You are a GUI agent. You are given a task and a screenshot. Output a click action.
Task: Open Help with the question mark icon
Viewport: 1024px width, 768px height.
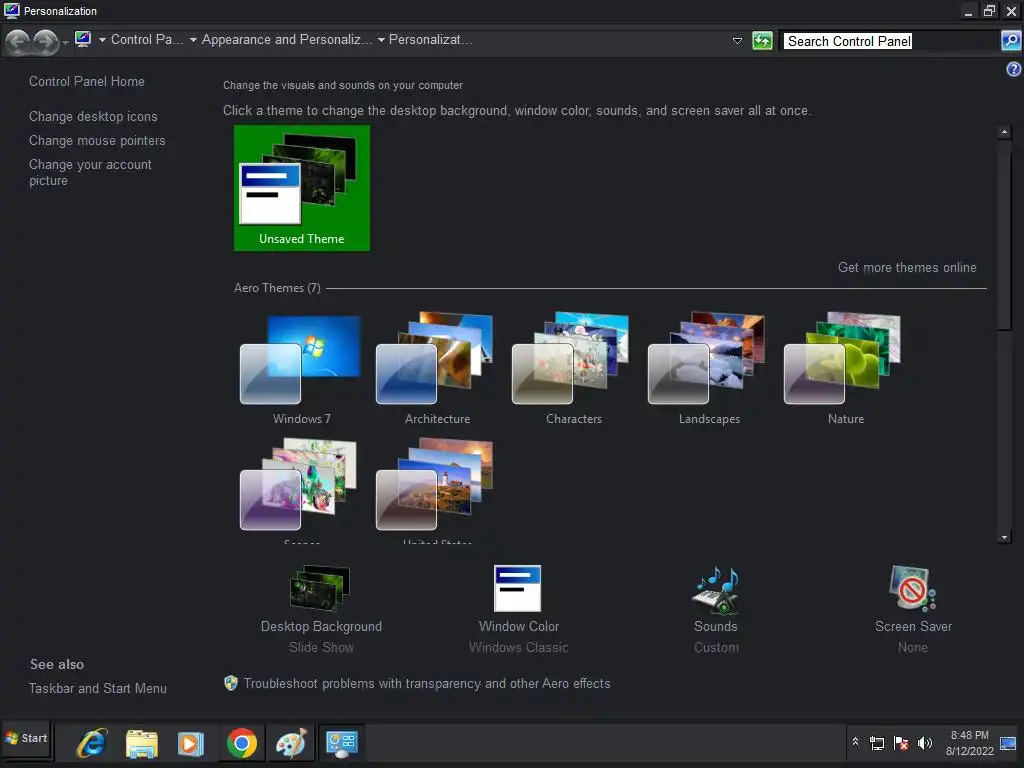point(1013,69)
